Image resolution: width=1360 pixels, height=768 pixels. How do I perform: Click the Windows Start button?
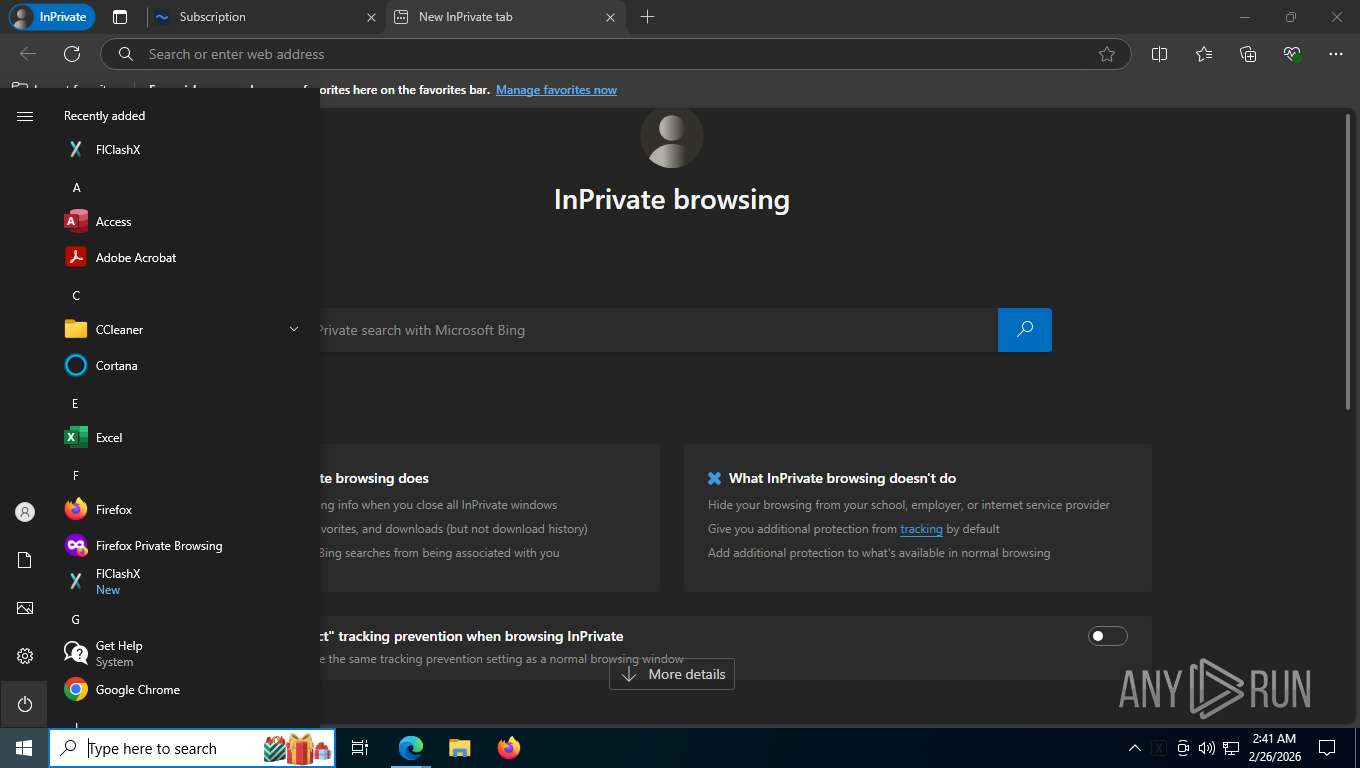(24, 748)
